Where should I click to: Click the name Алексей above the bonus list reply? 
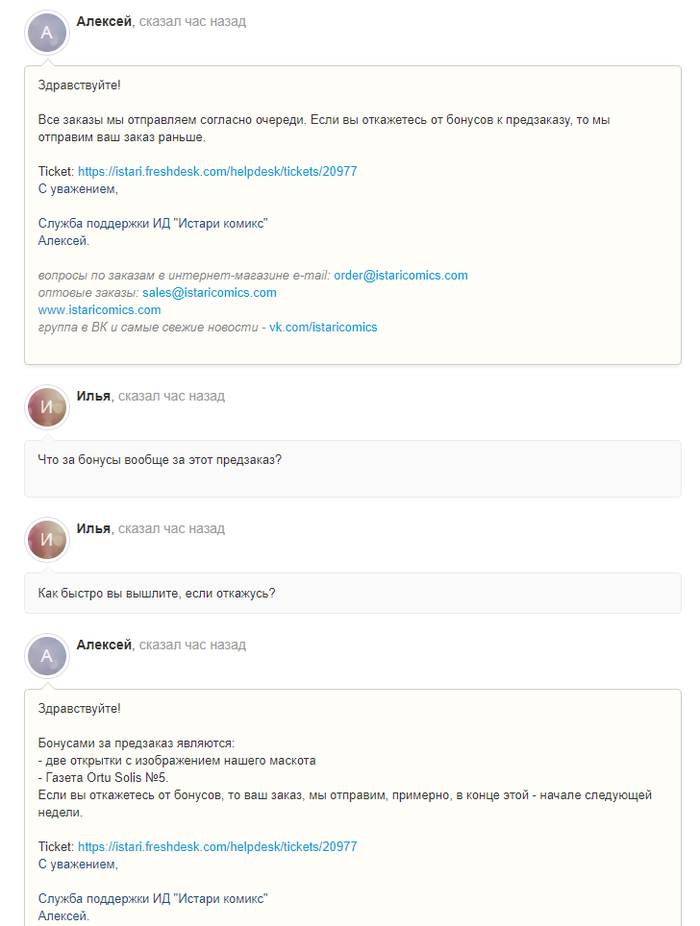tap(104, 645)
